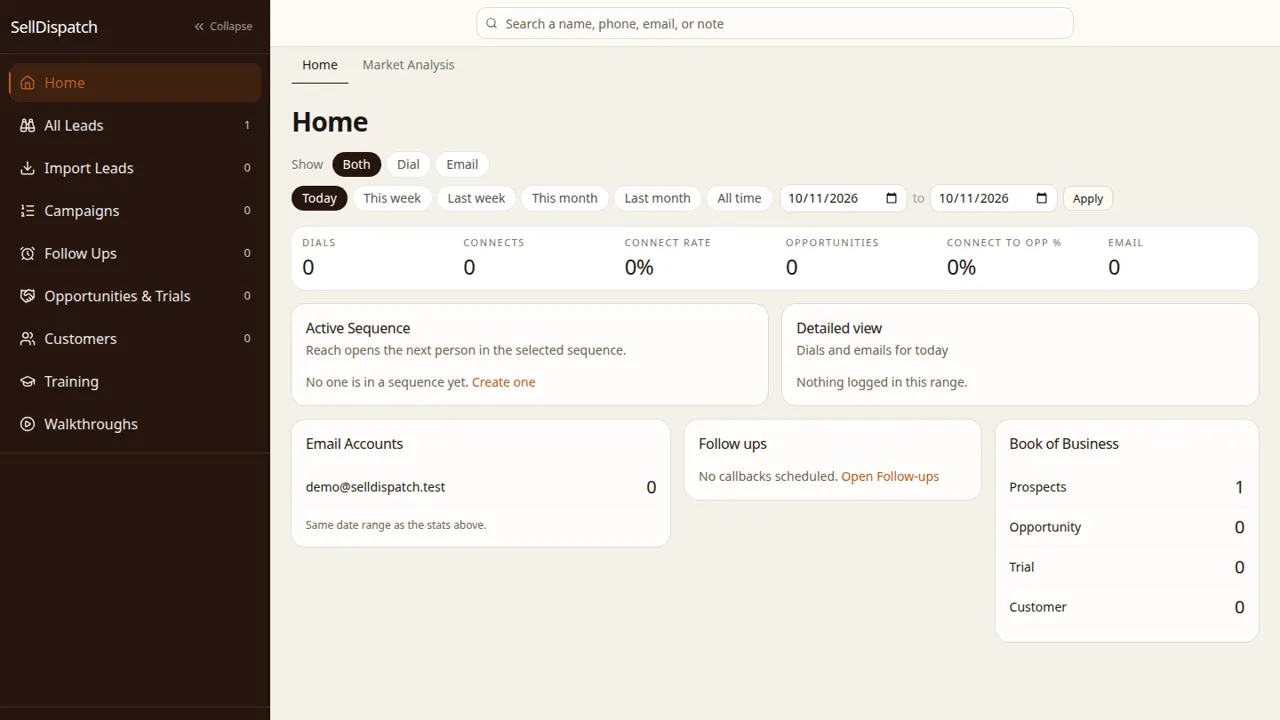Image resolution: width=1280 pixels, height=720 pixels.
Task: Open Walkthroughs in the sidebar
Action: coord(135,424)
